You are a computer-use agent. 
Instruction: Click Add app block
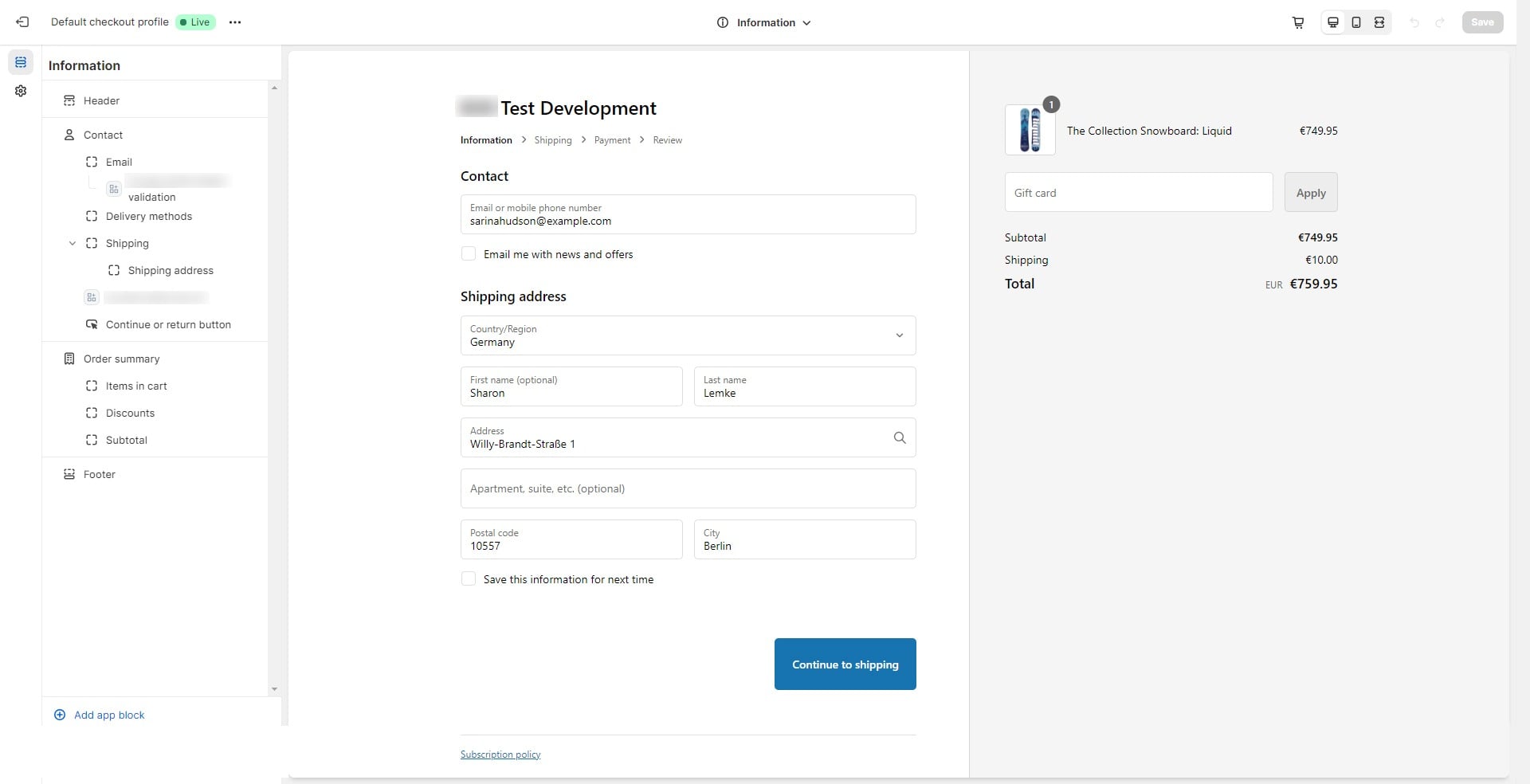point(99,715)
